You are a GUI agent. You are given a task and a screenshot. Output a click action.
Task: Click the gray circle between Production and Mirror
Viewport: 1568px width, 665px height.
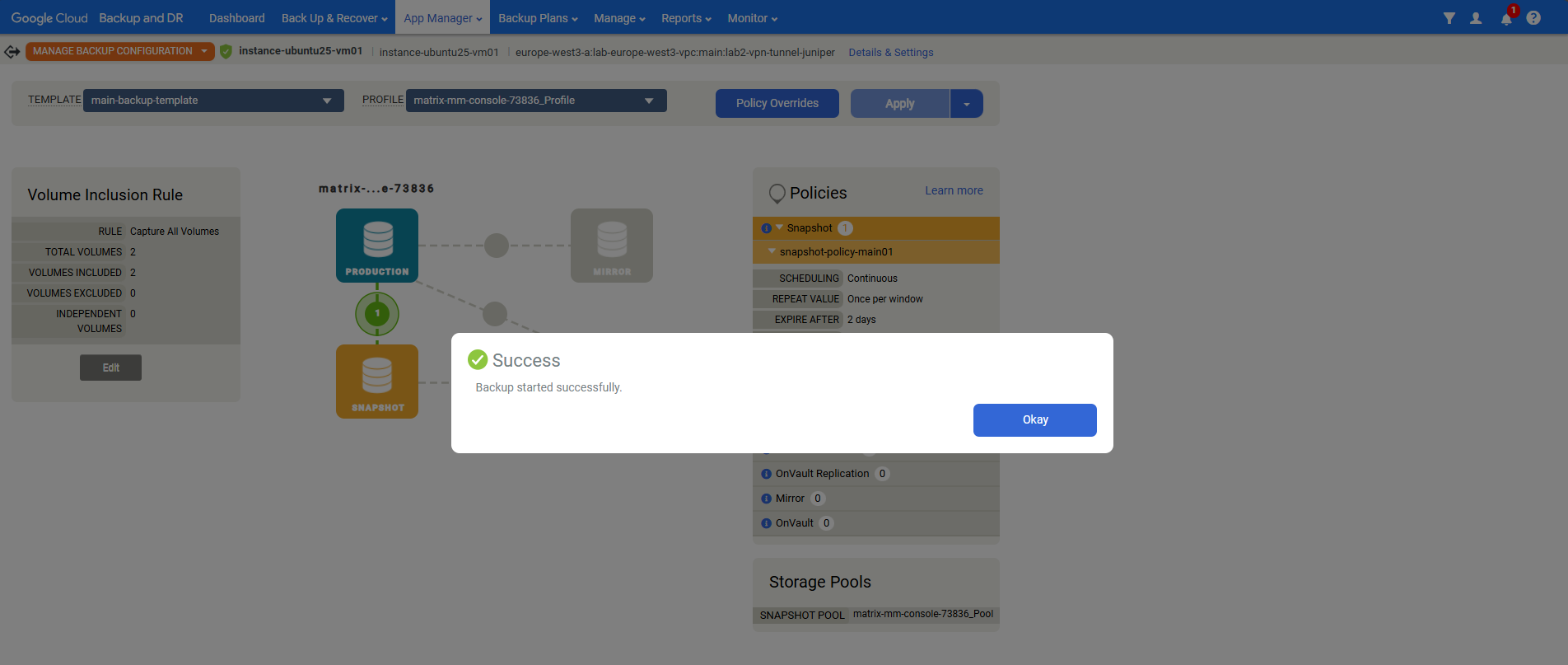point(497,246)
